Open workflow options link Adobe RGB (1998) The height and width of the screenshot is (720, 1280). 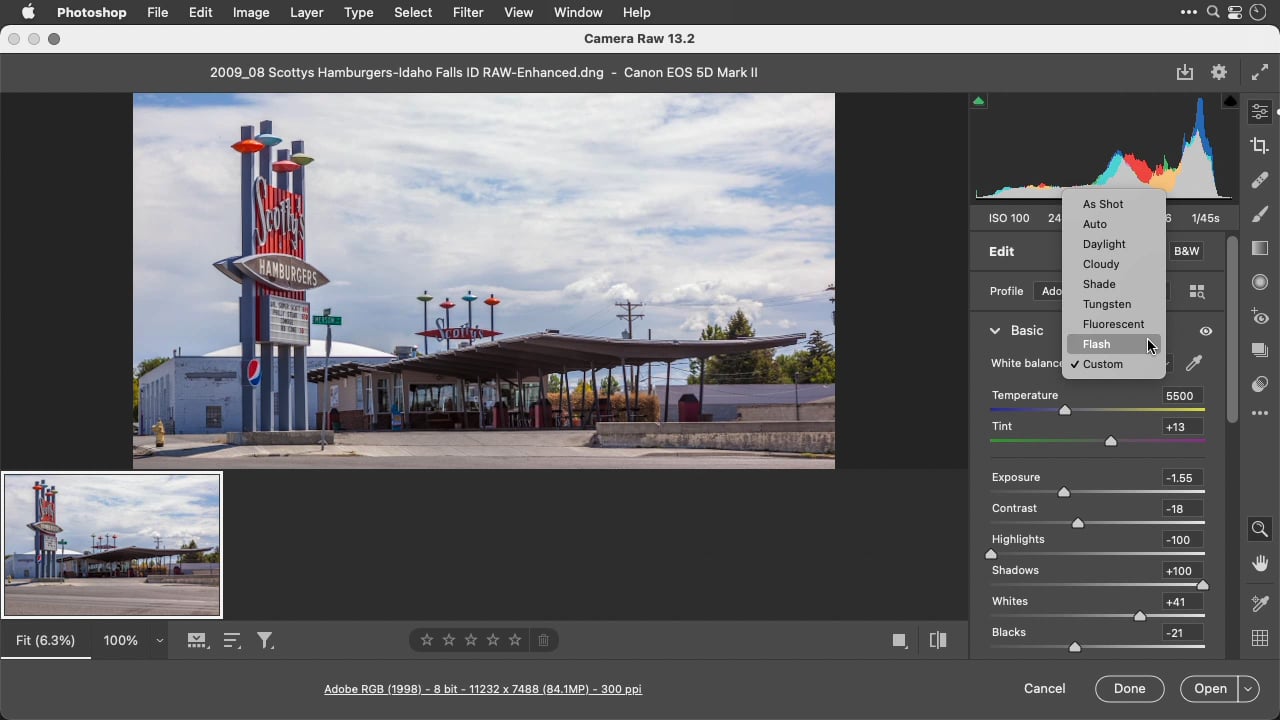coord(482,689)
